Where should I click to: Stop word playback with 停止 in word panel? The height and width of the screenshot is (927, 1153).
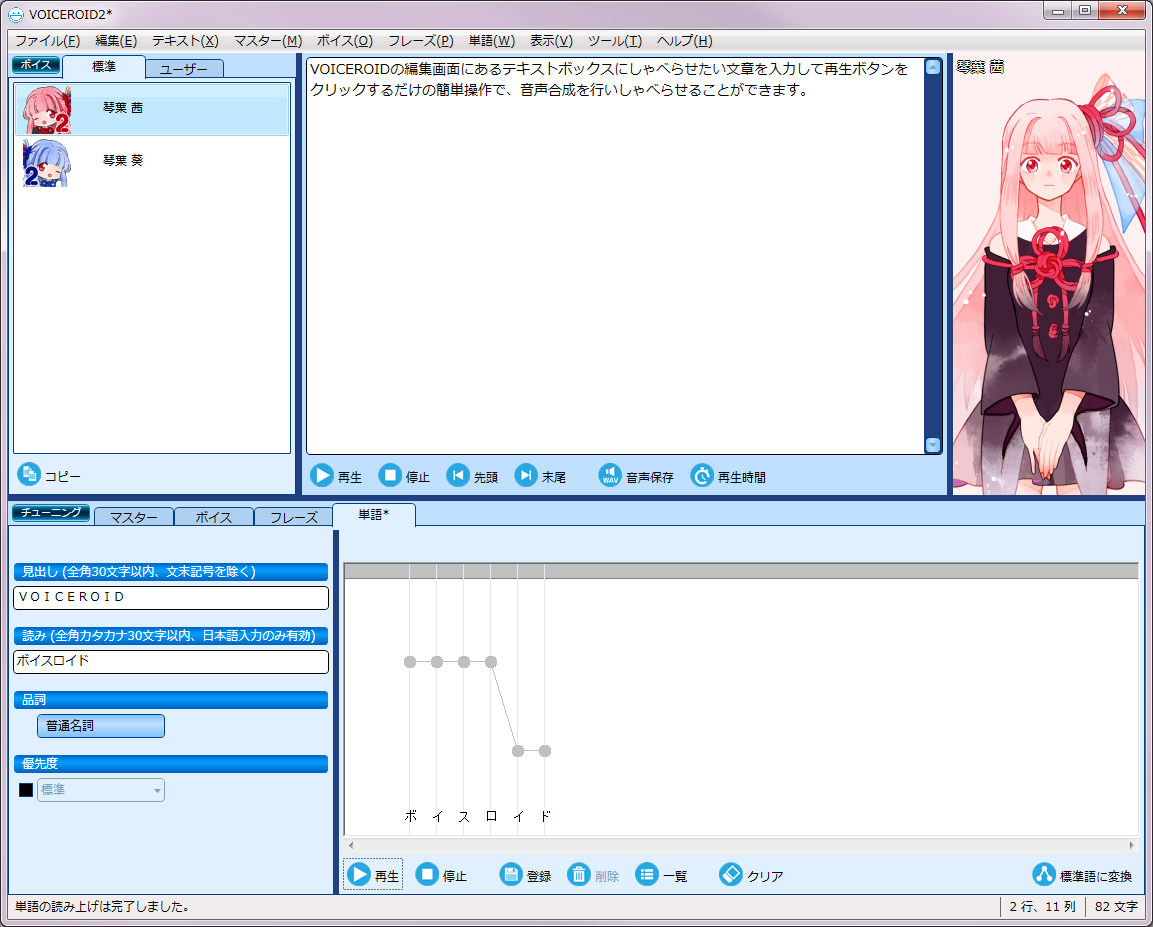[441, 875]
